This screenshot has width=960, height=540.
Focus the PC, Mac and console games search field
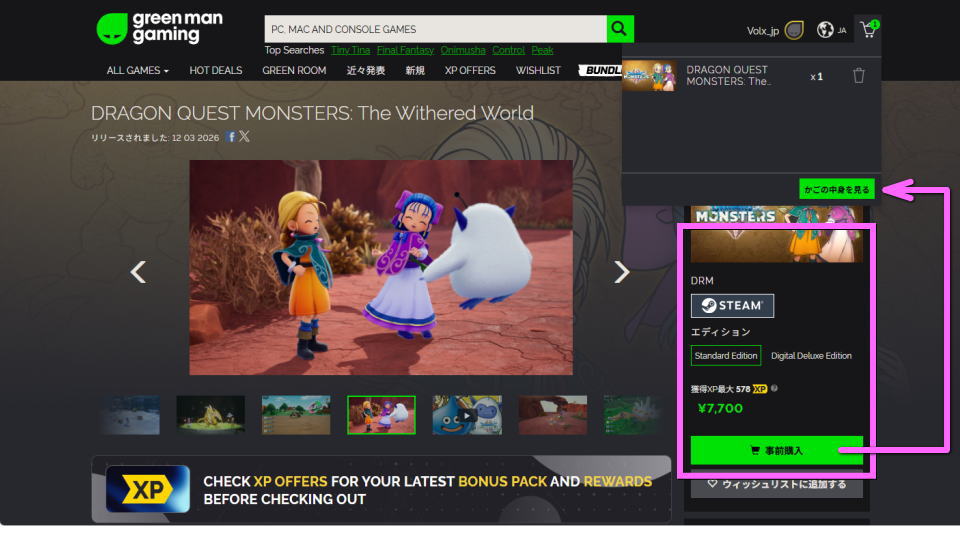pyautogui.click(x=435, y=29)
